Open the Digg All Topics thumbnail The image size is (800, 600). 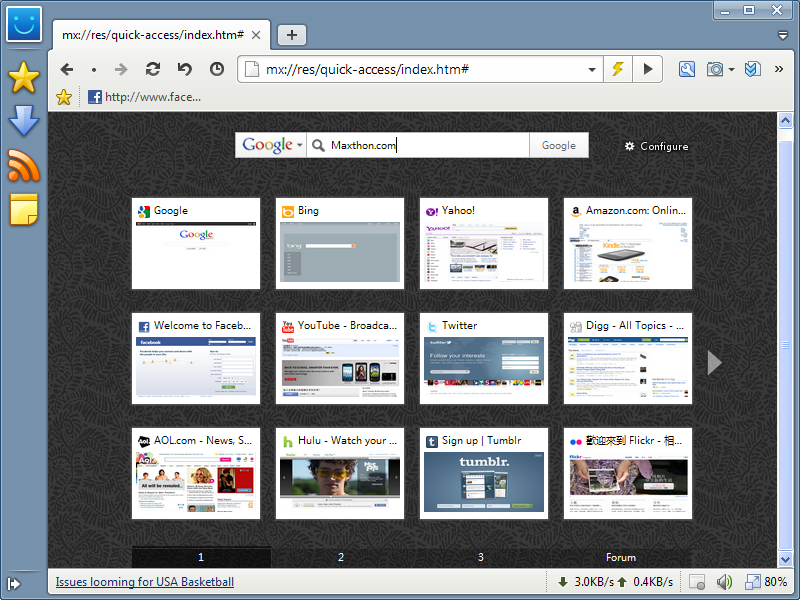tap(628, 358)
